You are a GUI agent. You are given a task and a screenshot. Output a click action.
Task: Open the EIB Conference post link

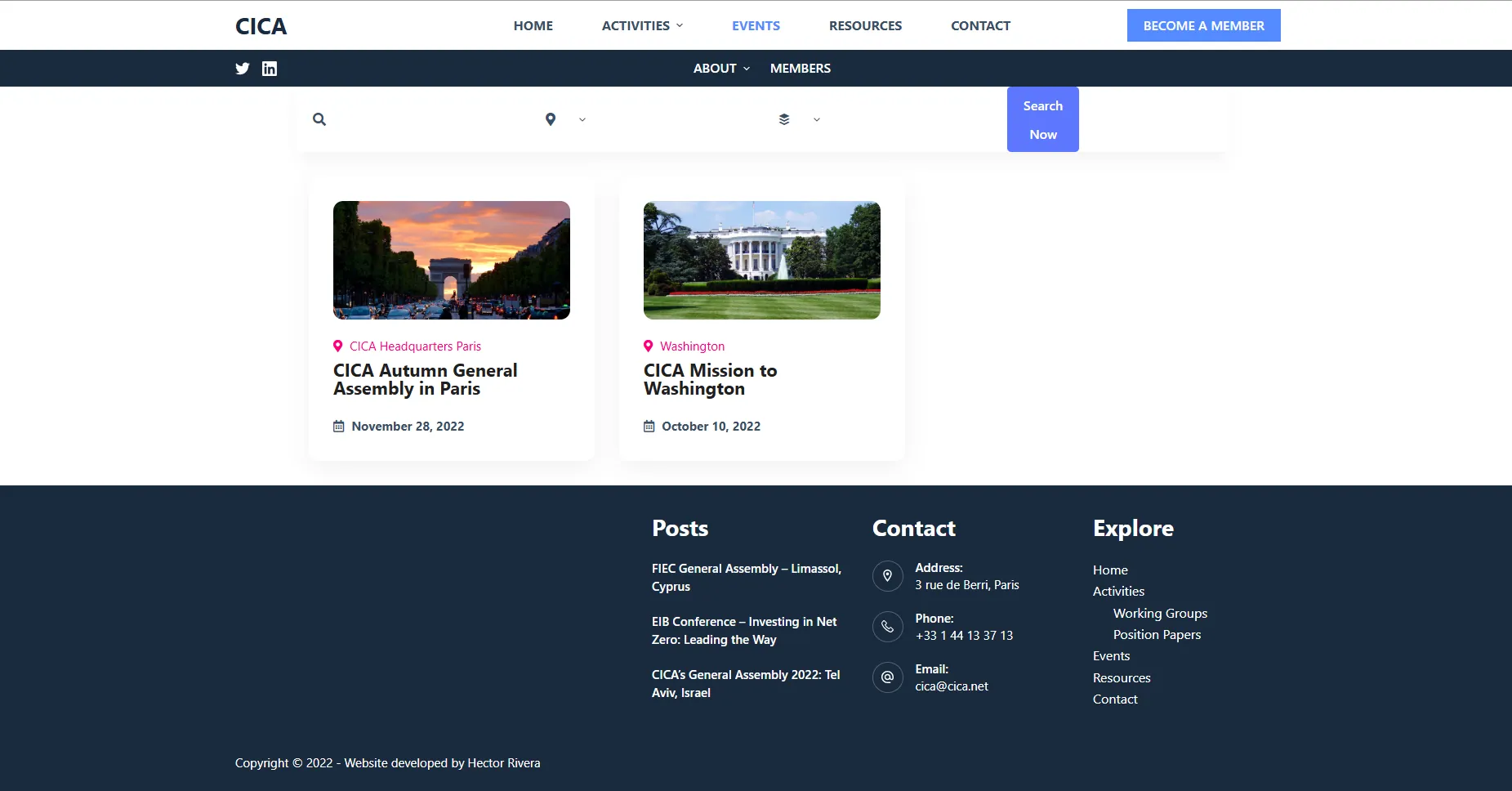click(744, 631)
